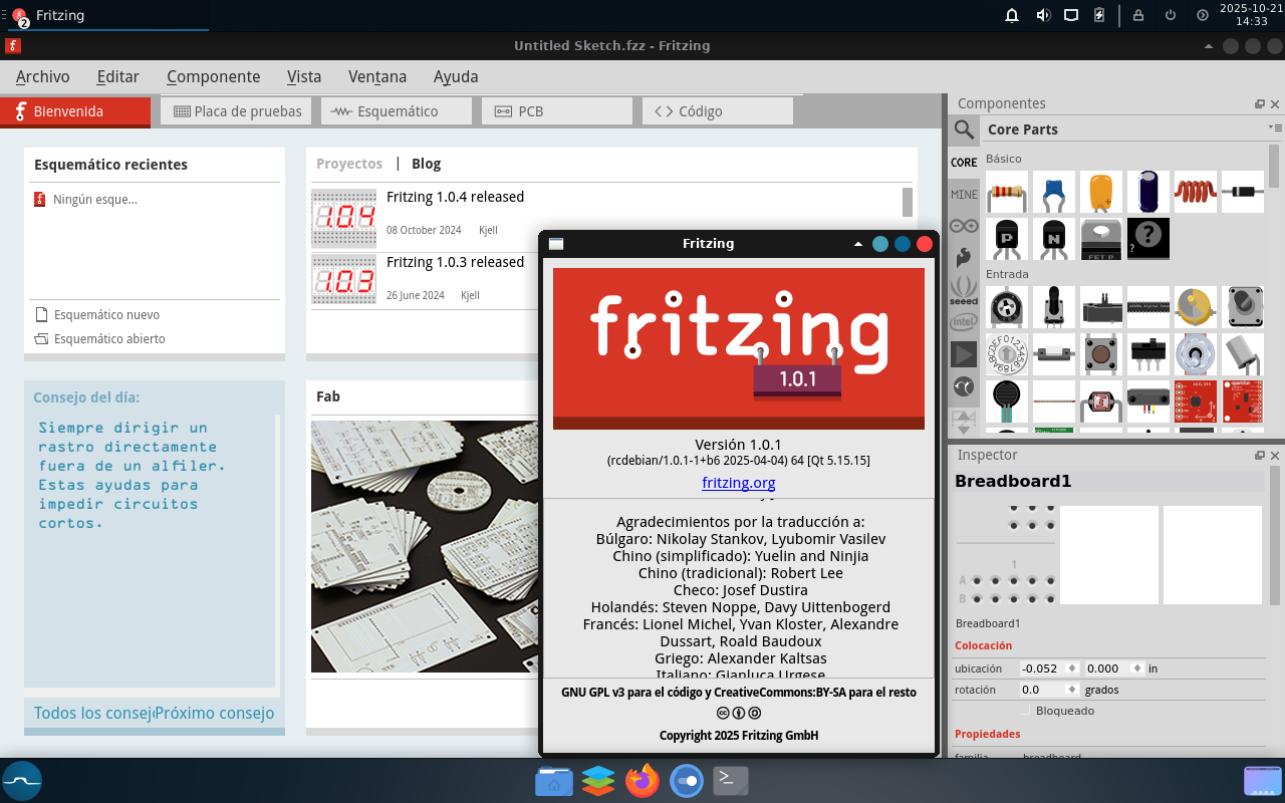
Task: Open the Seeed parts bin
Action: [x=964, y=291]
